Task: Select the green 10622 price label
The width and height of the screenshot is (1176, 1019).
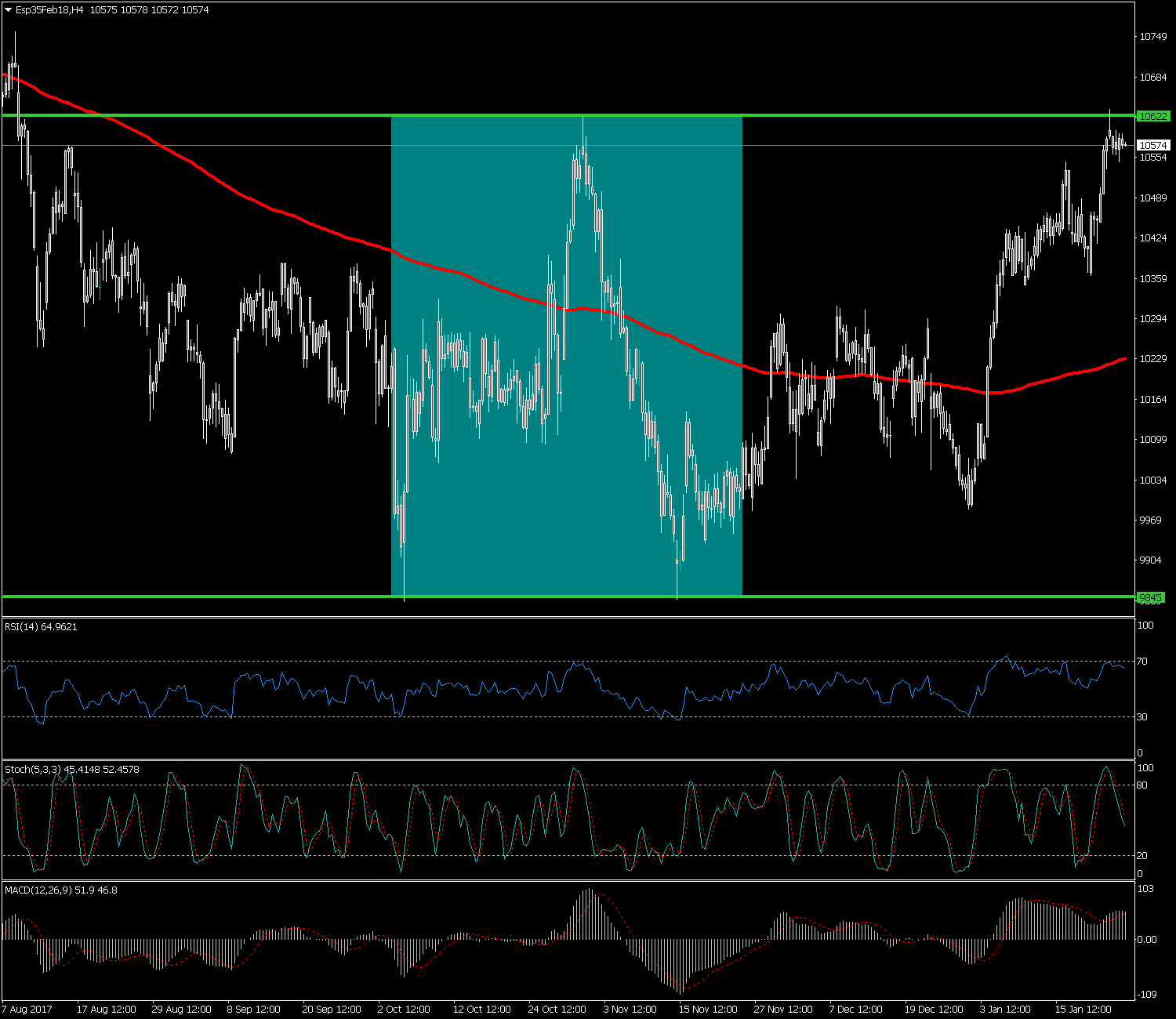Action: pos(1153,116)
